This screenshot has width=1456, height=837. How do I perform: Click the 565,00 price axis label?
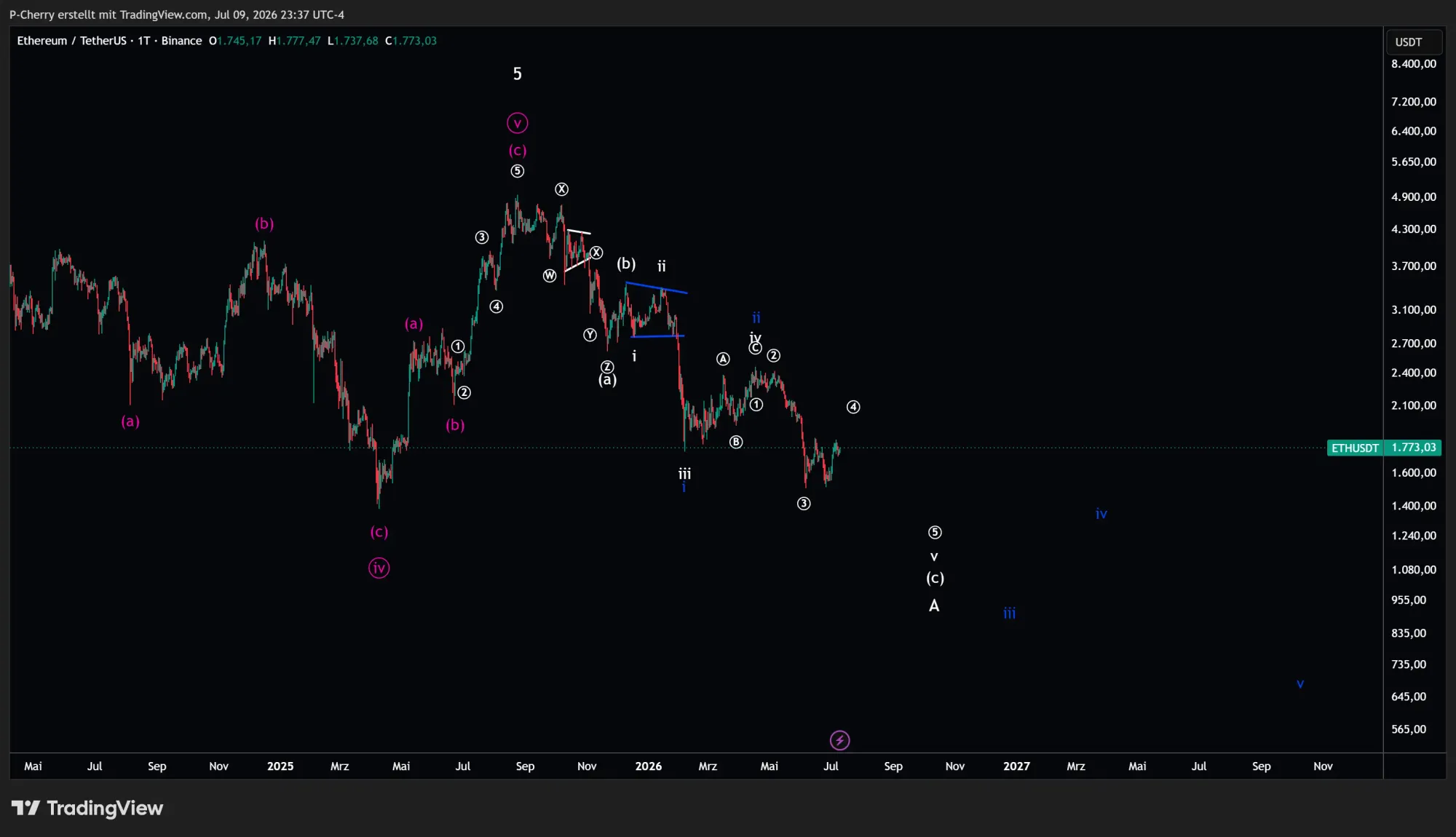click(1408, 729)
